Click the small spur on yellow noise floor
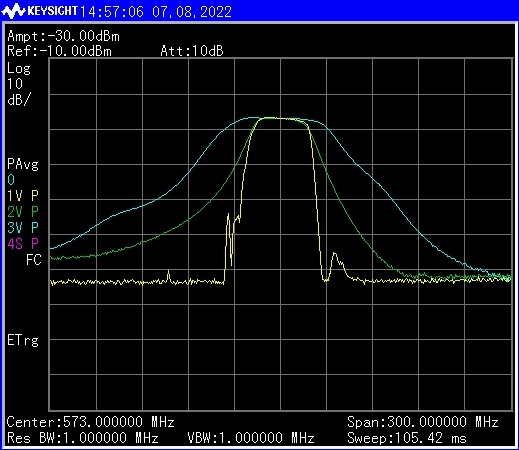 (x=169, y=277)
